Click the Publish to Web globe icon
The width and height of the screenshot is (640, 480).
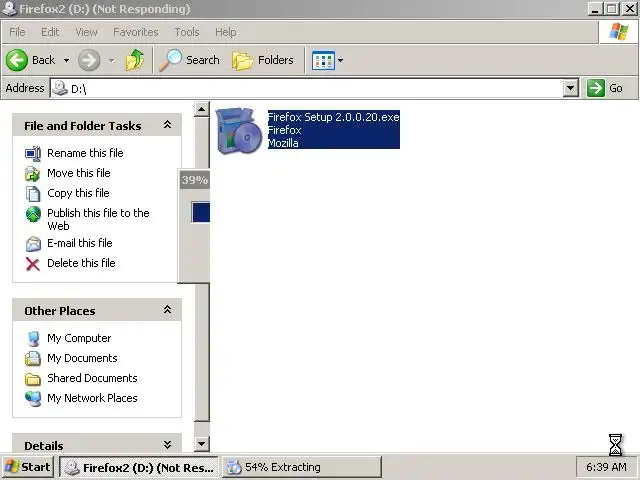[x=33, y=214]
